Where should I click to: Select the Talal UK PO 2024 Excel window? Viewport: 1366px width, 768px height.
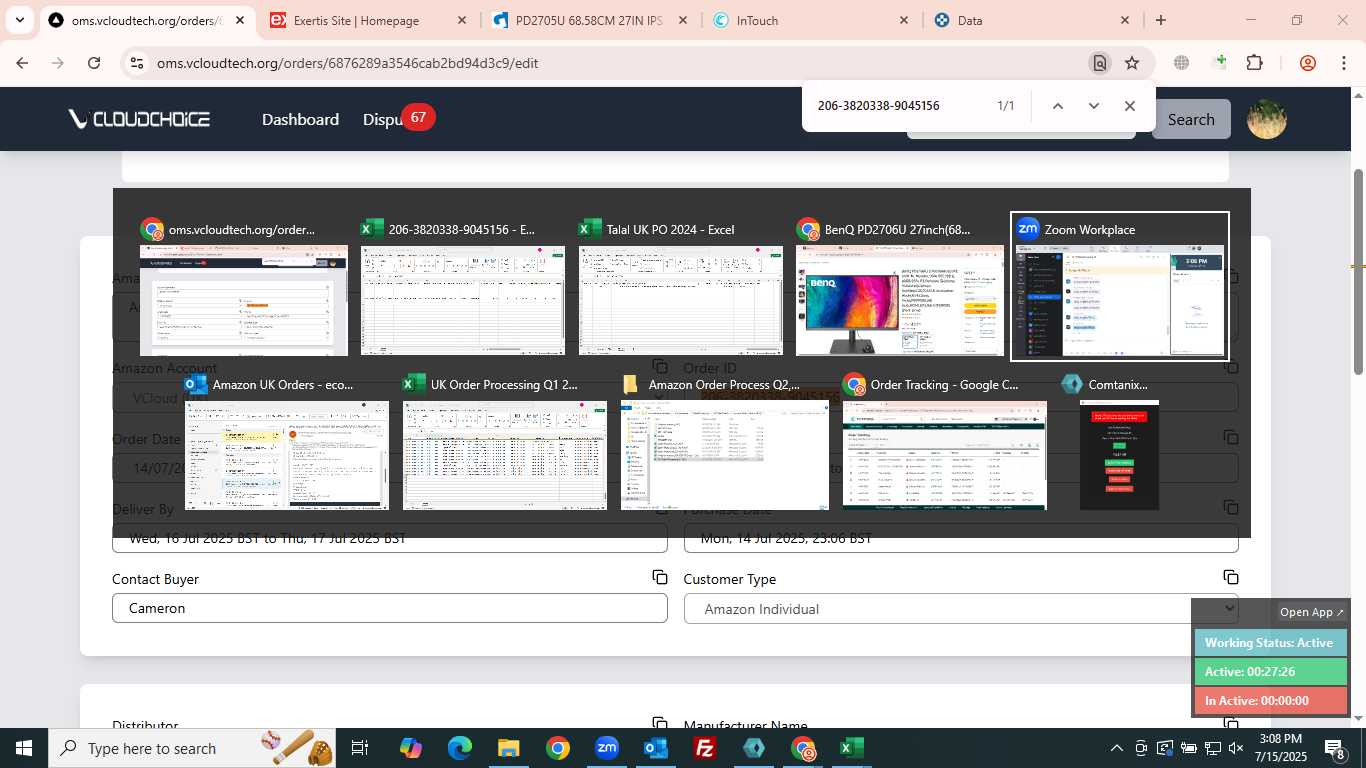click(x=681, y=286)
